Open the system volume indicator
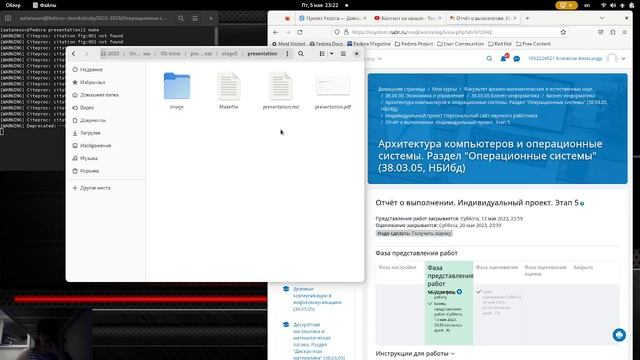The height and width of the screenshot is (360, 640). 613,5
